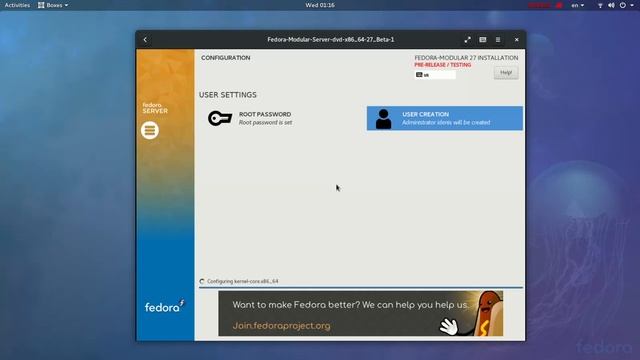
Task: Open the Boxes application menu
Action: (x=53, y=5)
